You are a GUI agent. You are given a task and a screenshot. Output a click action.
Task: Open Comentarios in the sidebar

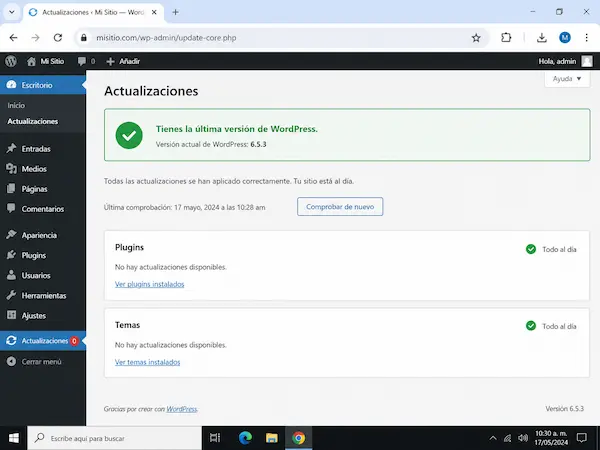(43, 209)
